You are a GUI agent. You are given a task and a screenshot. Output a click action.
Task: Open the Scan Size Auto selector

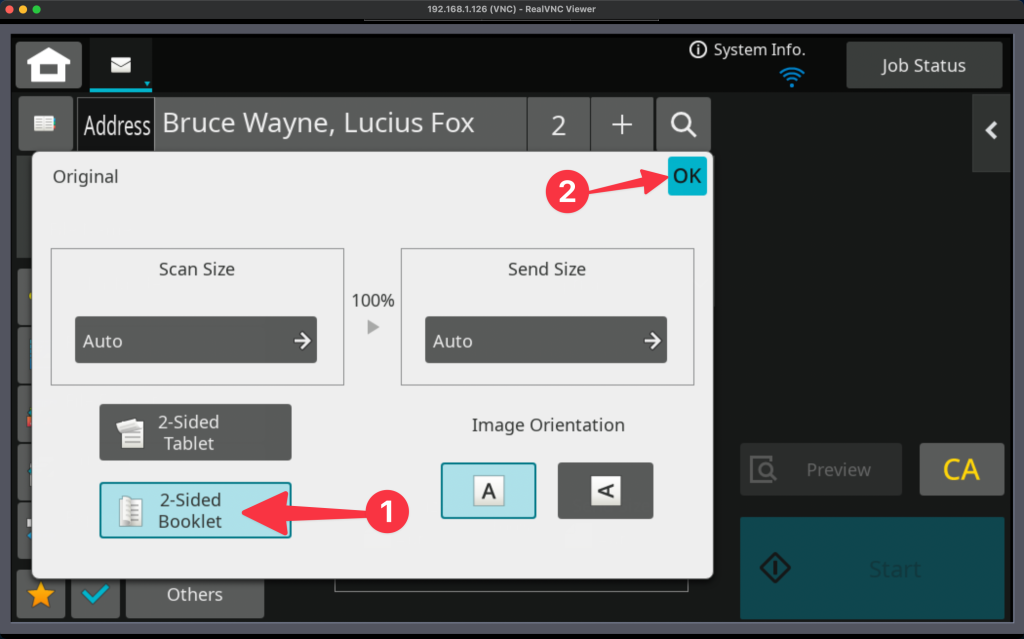click(x=196, y=341)
